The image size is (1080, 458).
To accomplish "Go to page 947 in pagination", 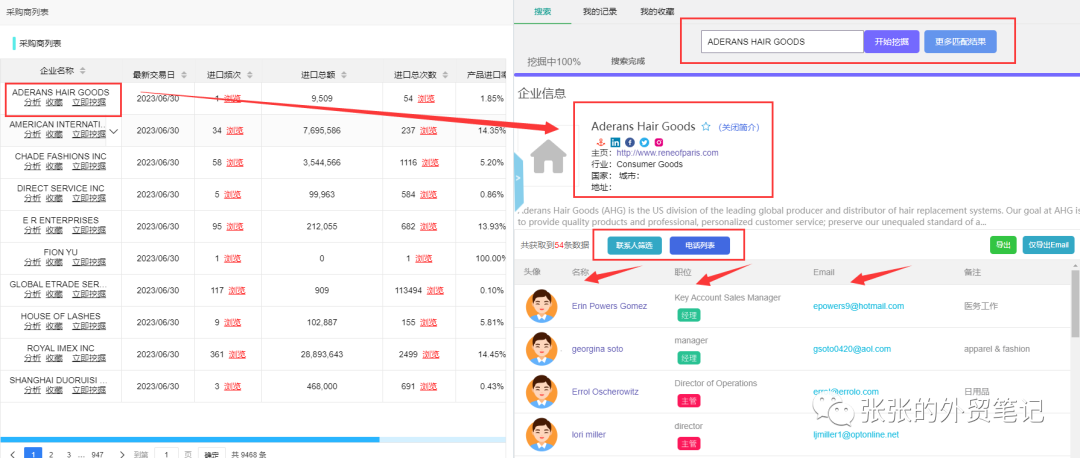I will (x=98, y=455).
